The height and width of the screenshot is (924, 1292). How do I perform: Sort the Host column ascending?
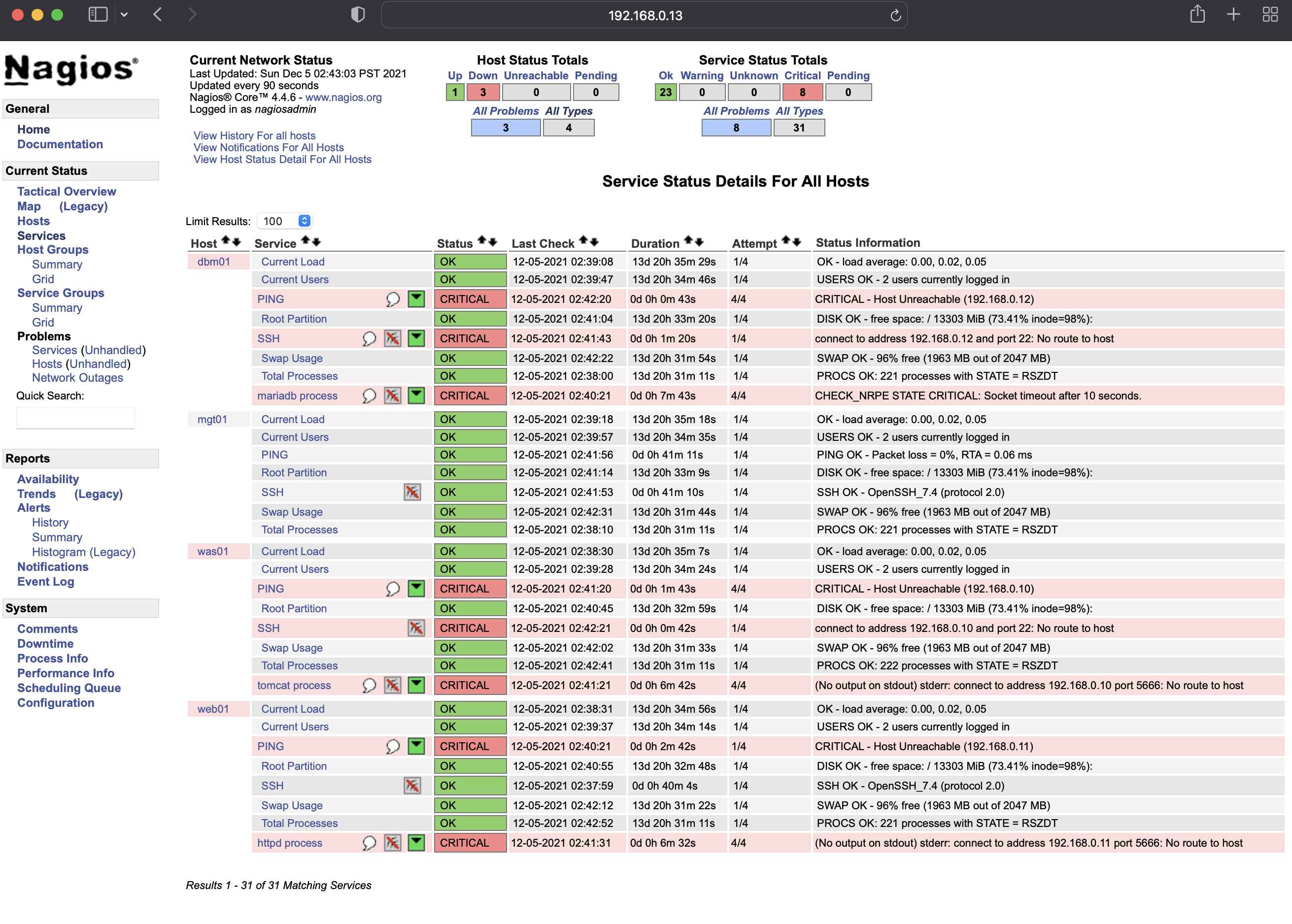[x=227, y=240]
